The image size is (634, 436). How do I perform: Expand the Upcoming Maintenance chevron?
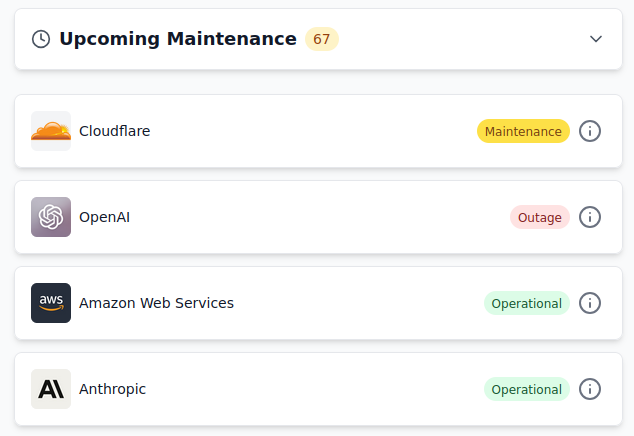(x=596, y=39)
